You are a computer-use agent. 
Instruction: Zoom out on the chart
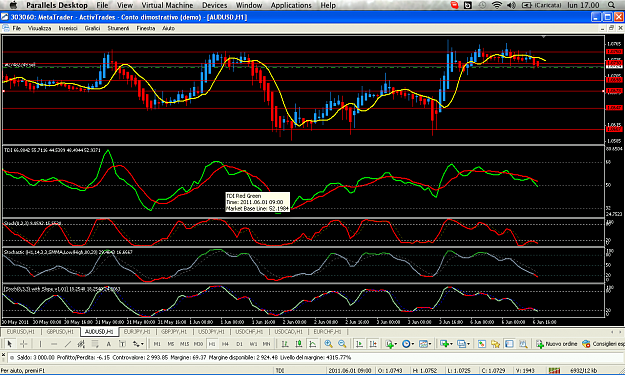tap(342, 344)
